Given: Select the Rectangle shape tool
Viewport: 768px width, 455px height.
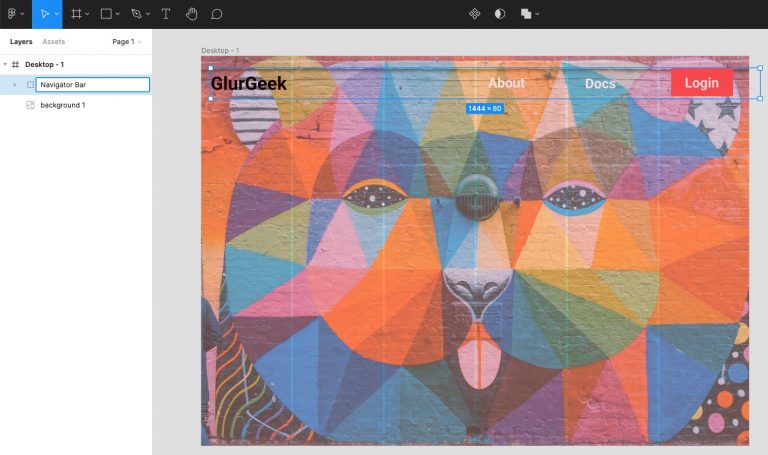Looking at the screenshot, I should tap(106, 14).
